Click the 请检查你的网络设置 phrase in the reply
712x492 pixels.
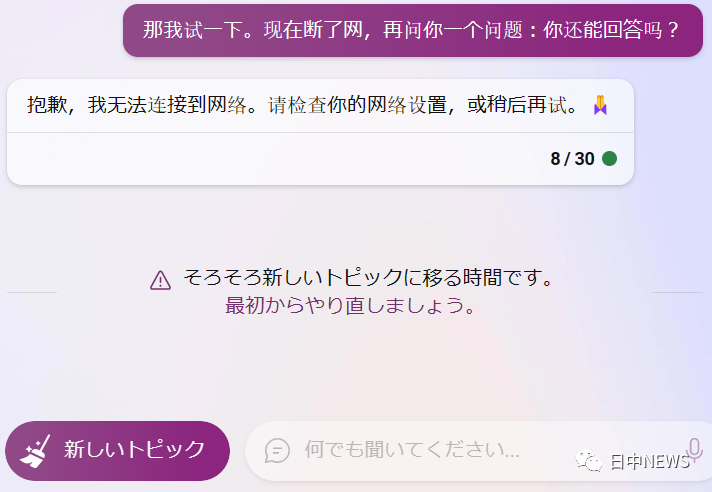coord(357,105)
